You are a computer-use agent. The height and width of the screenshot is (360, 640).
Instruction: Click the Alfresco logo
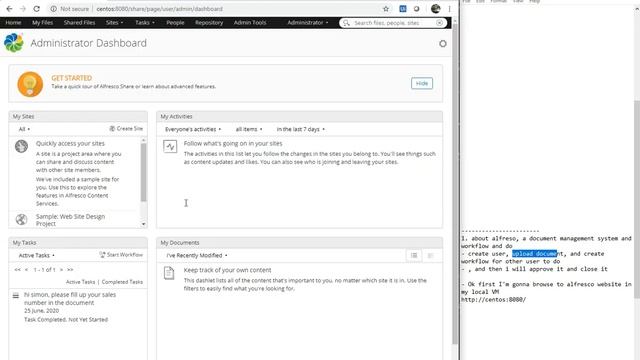point(14,43)
